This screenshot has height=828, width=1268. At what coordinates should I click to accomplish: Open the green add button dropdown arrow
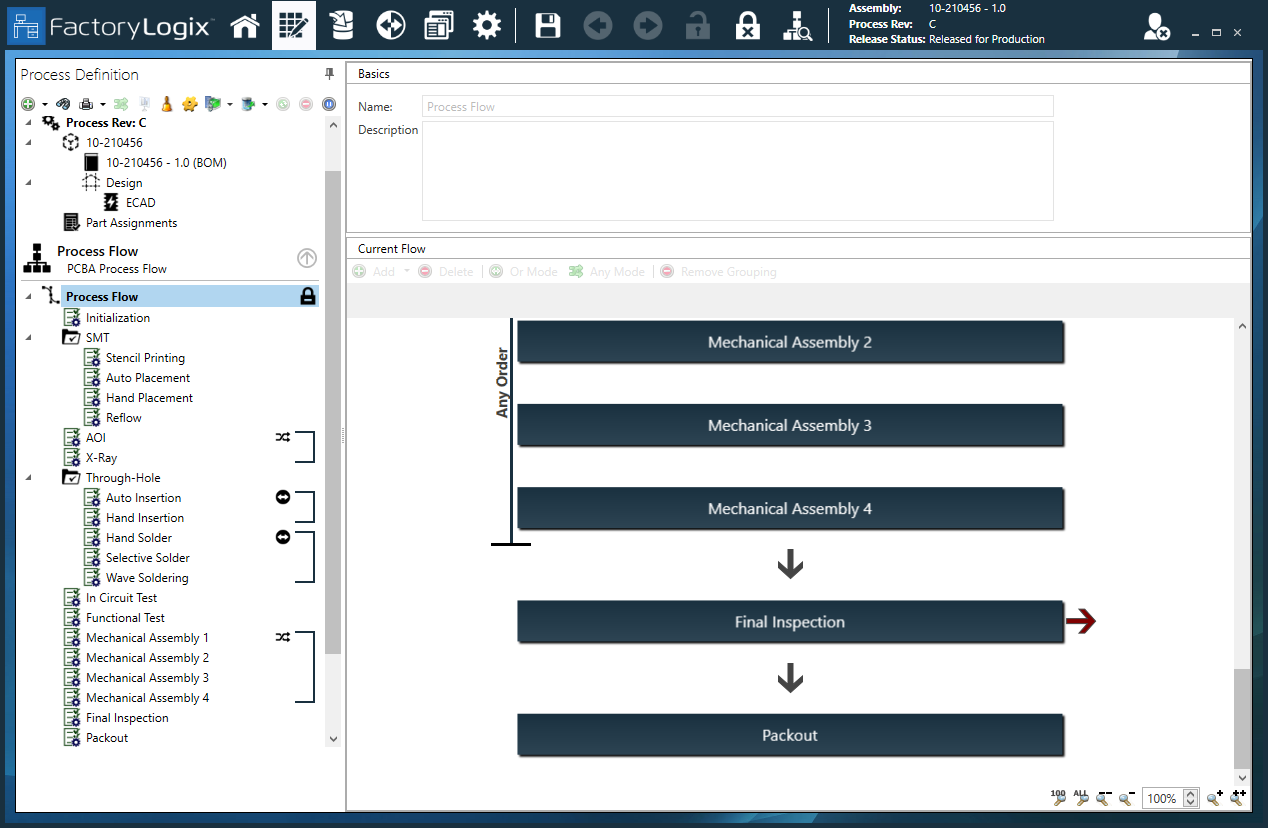click(45, 104)
